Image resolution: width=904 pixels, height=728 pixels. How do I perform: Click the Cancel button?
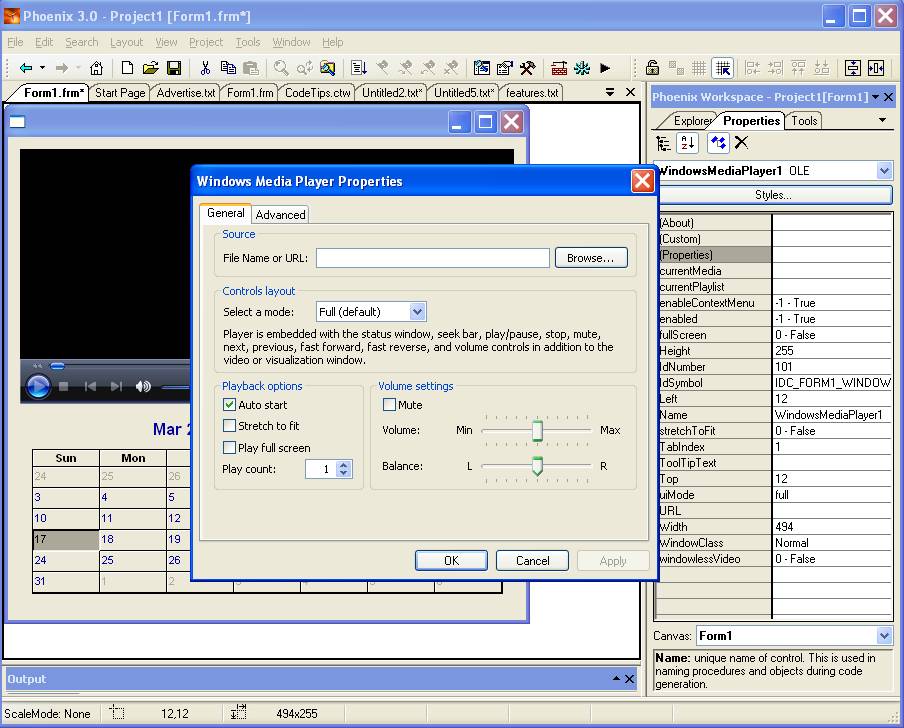[x=532, y=560]
